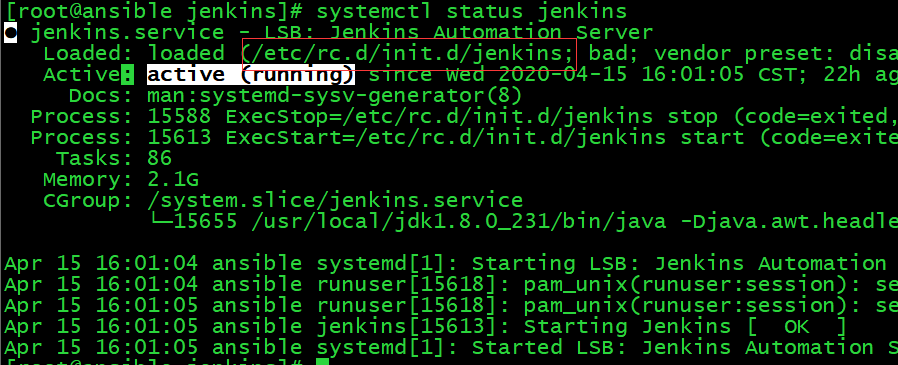
Task: Click the red-boxed /etc/rc.d/init.d/jenkins path
Action: click(409, 54)
